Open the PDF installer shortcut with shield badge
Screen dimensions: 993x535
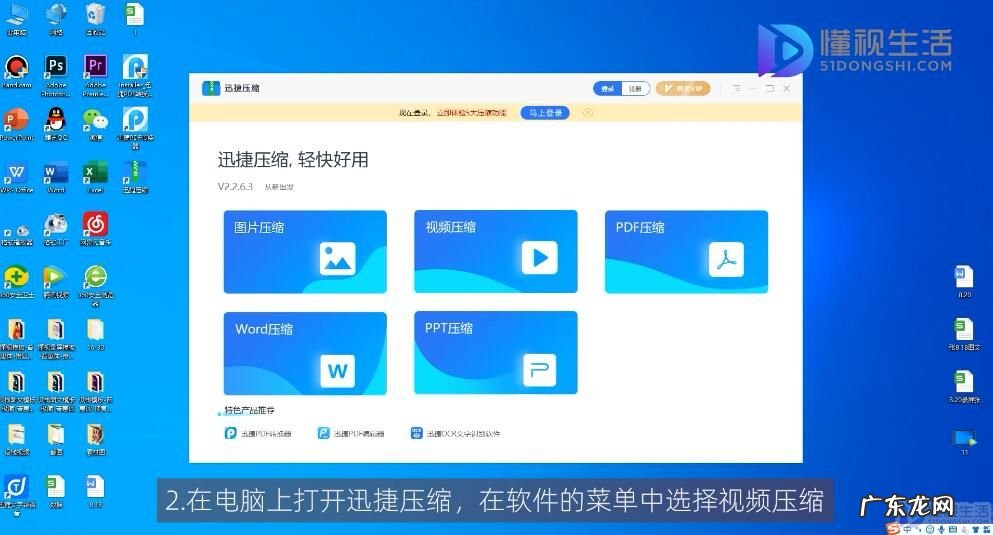[135, 75]
